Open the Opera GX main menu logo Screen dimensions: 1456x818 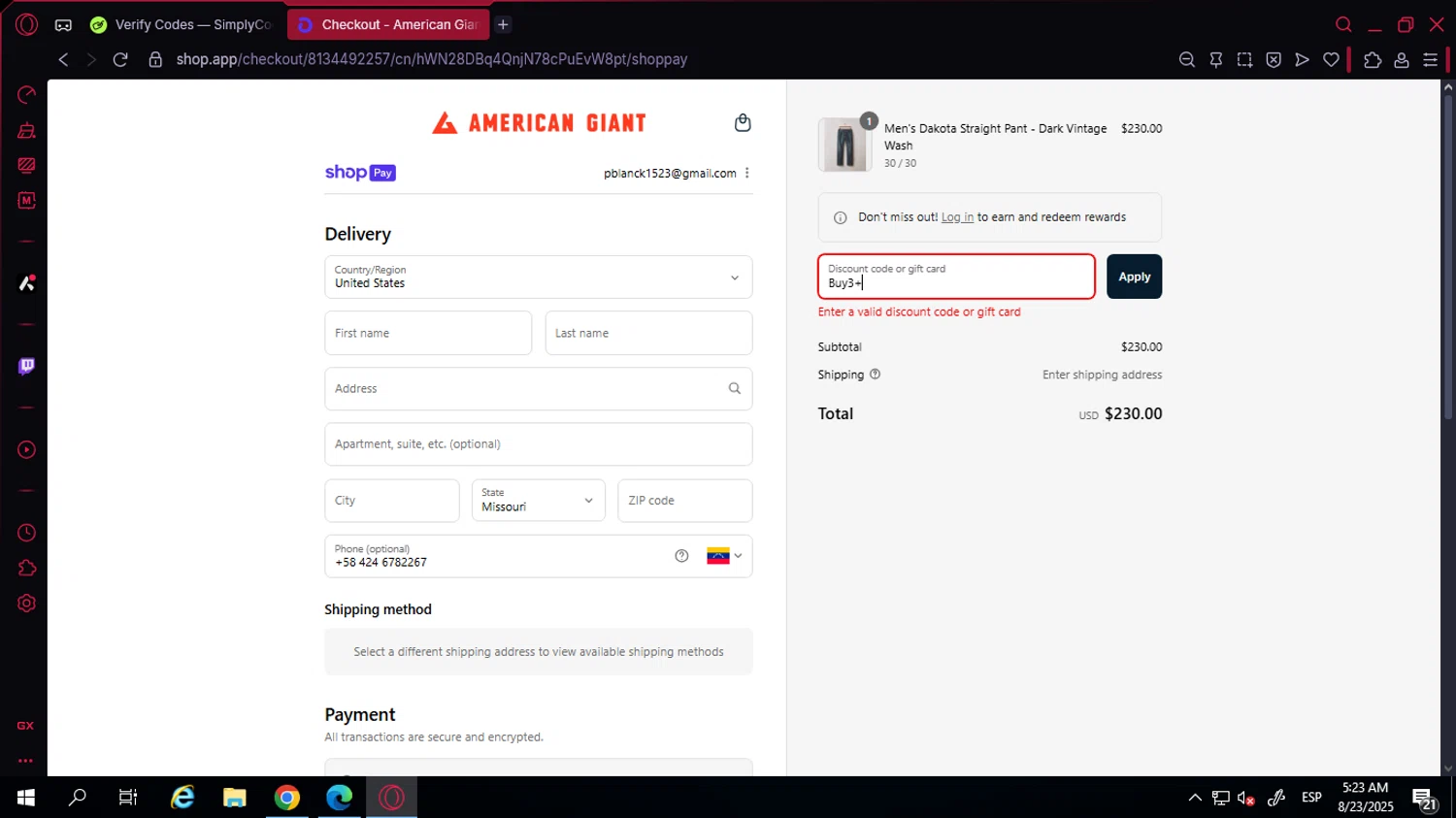tap(26, 24)
